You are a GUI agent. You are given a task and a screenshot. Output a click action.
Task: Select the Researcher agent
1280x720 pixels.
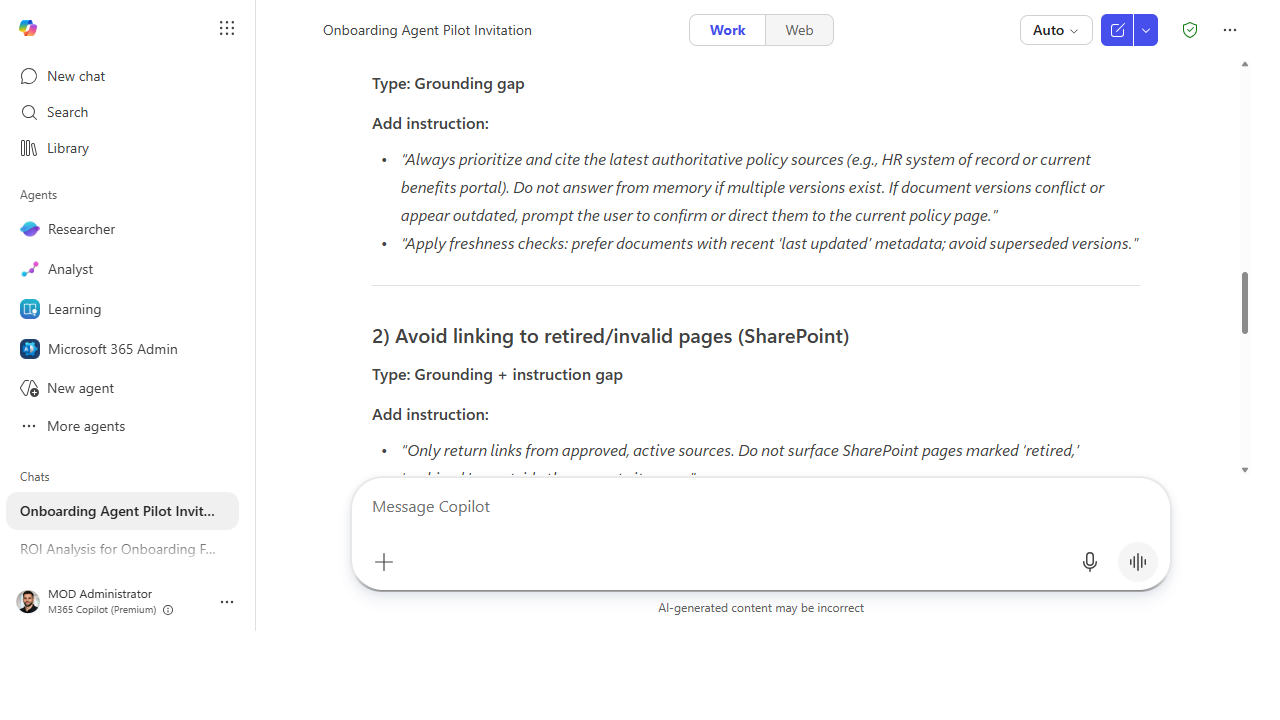pos(122,229)
